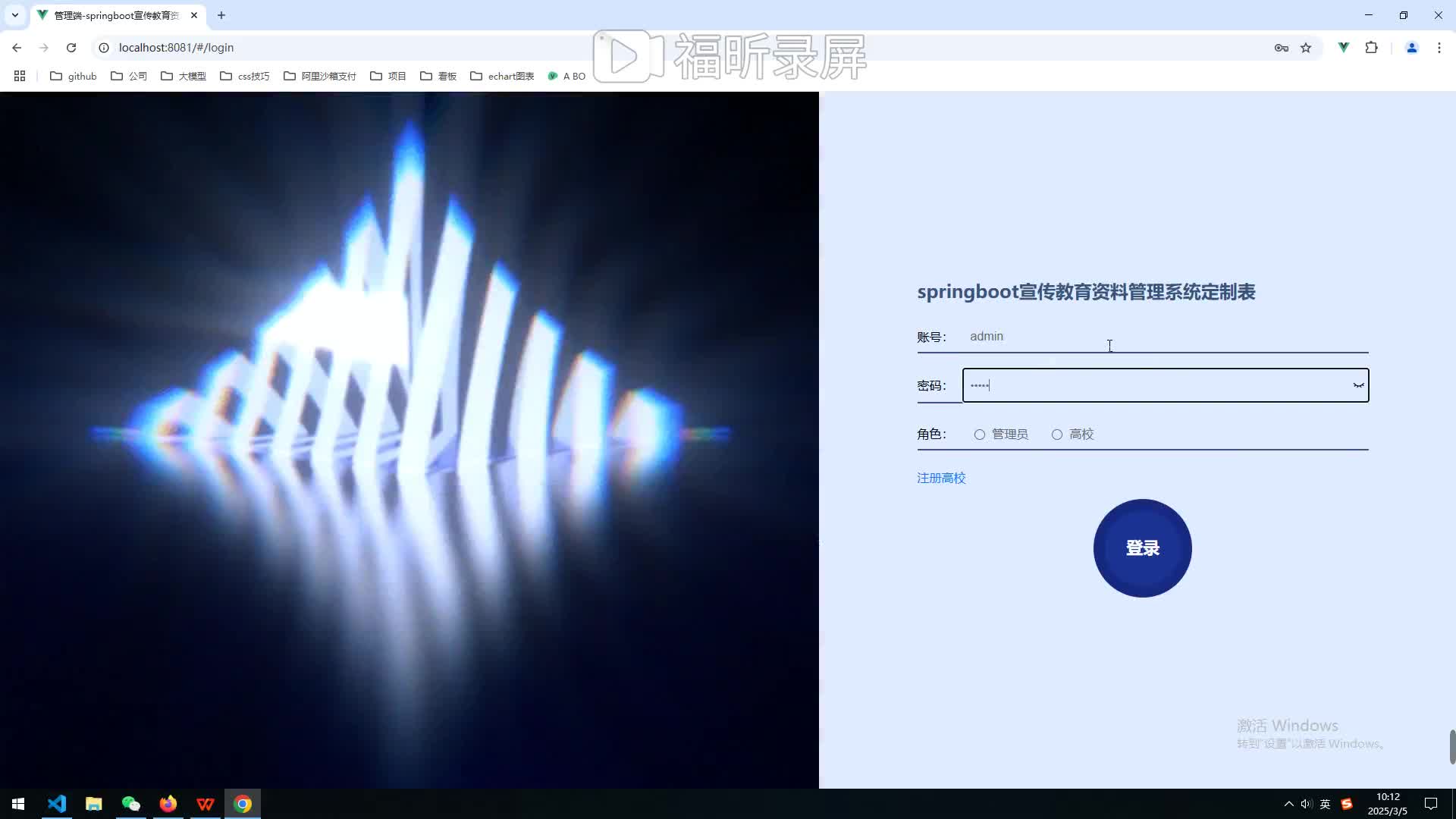1456x819 pixels.
Task: Open Vue devtools extension icon
Action: click(1343, 48)
